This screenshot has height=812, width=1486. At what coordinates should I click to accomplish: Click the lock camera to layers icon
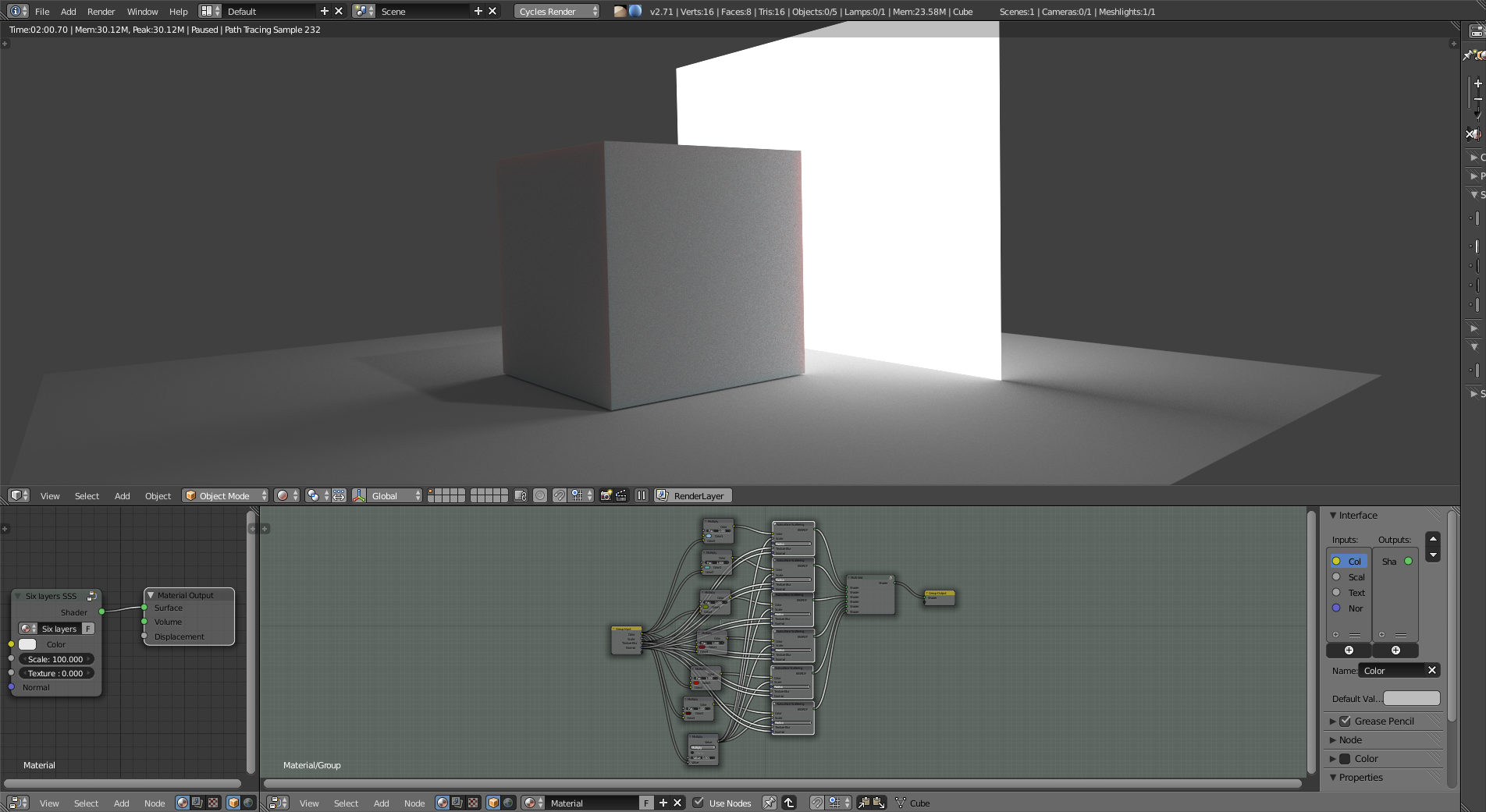coord(521,495)
